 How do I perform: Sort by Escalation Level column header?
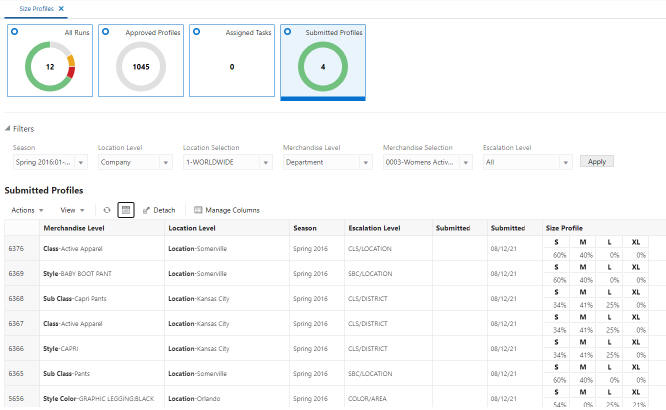tap(388, 228)
